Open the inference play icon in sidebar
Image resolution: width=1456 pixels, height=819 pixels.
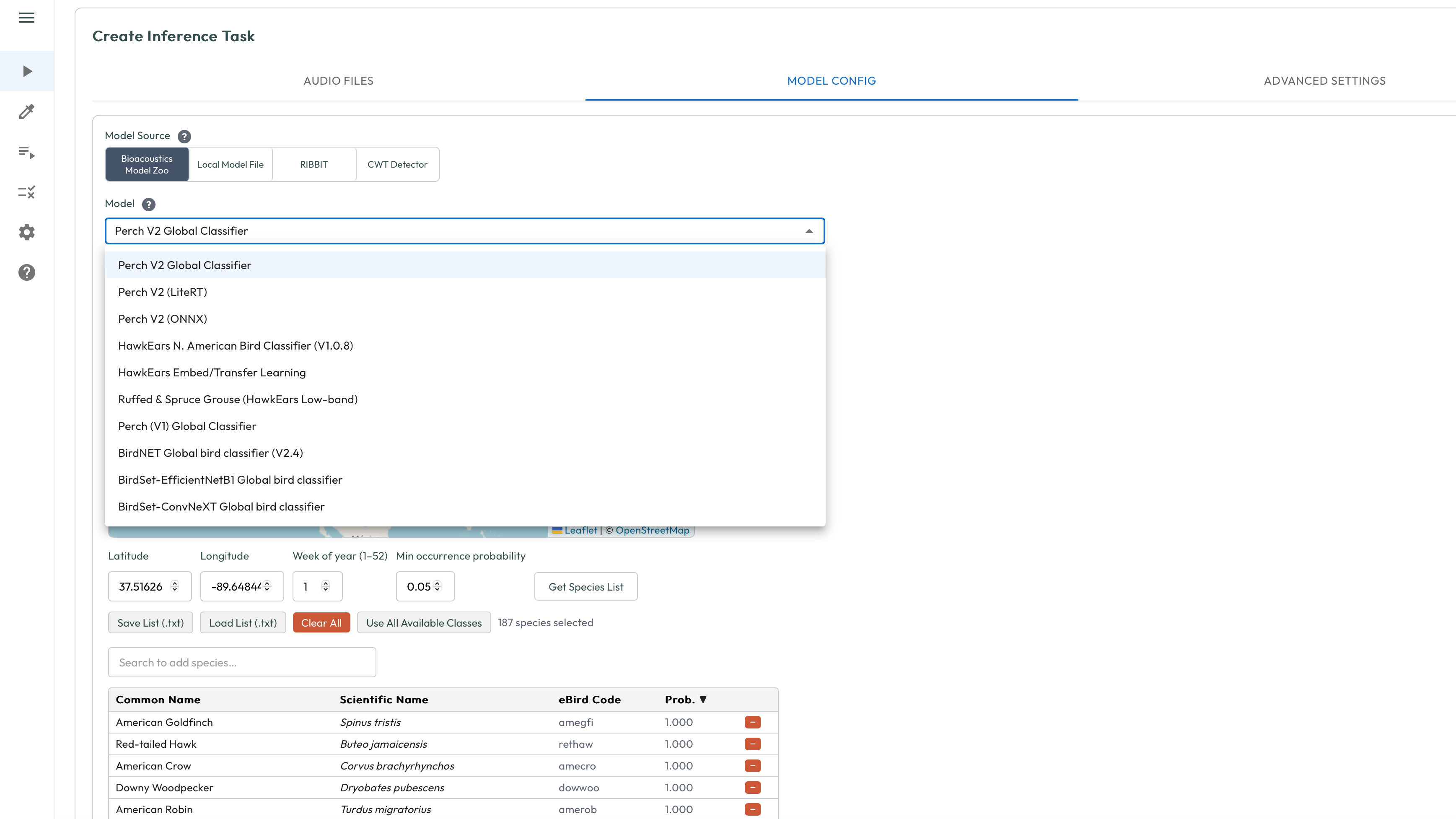coord(26,71)
